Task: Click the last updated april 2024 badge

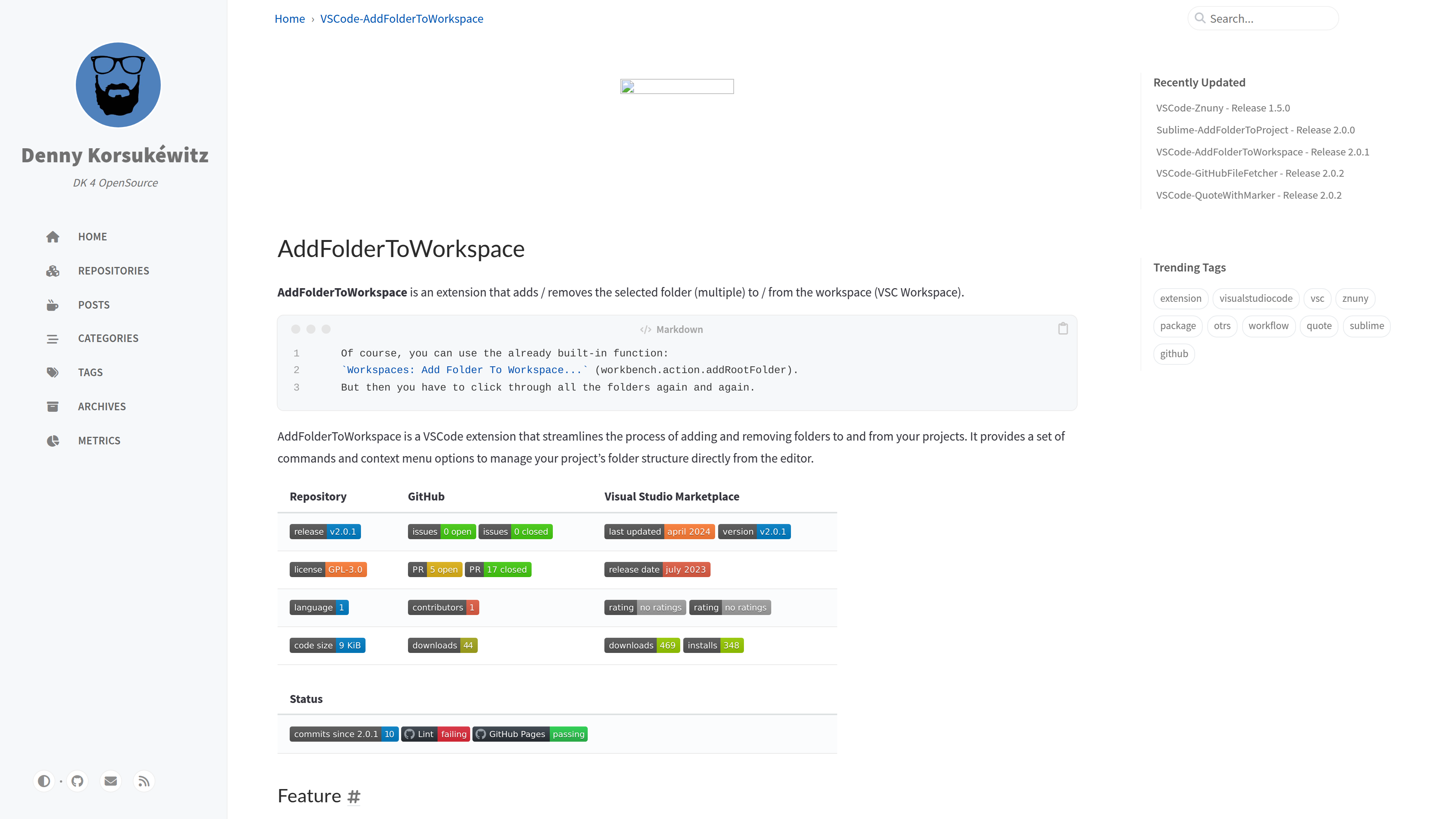Action: click(x=659, y=532)
